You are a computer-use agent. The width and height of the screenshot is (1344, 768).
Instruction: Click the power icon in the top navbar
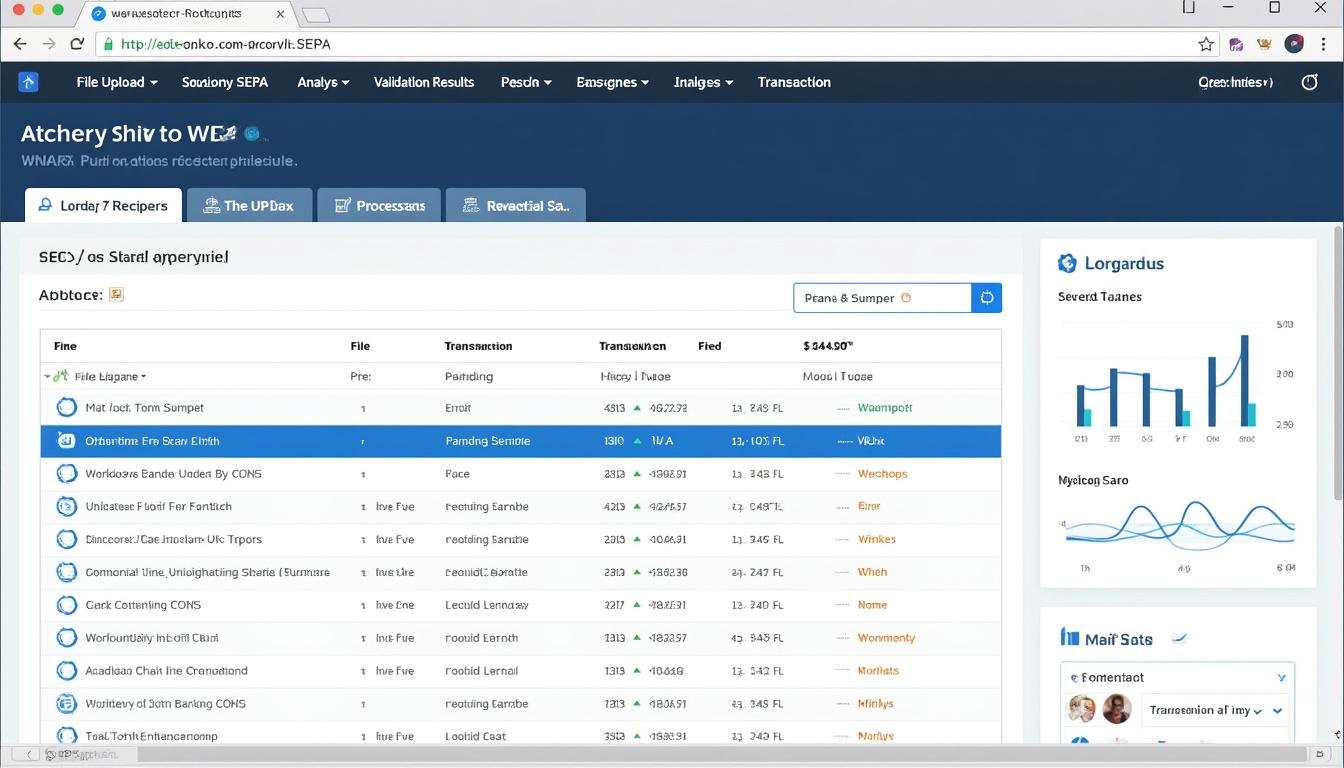pos(1309,82)
